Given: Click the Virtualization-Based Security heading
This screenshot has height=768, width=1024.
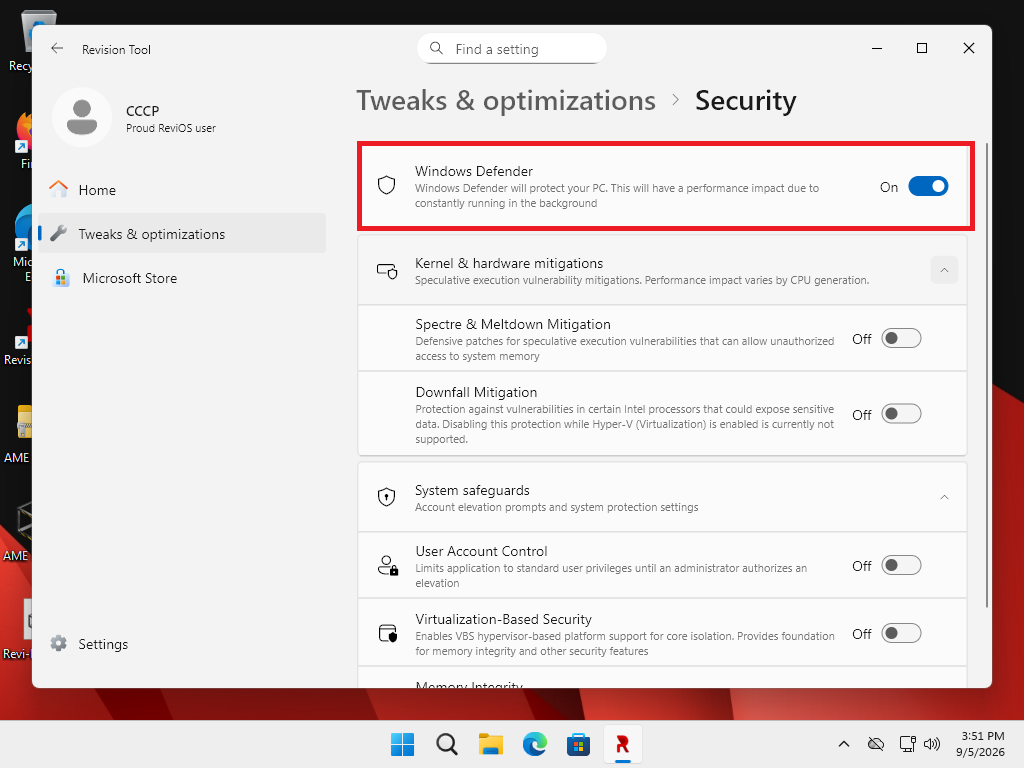Looking at the screenshot, I should pyautogui.click(x=504, y=619).
